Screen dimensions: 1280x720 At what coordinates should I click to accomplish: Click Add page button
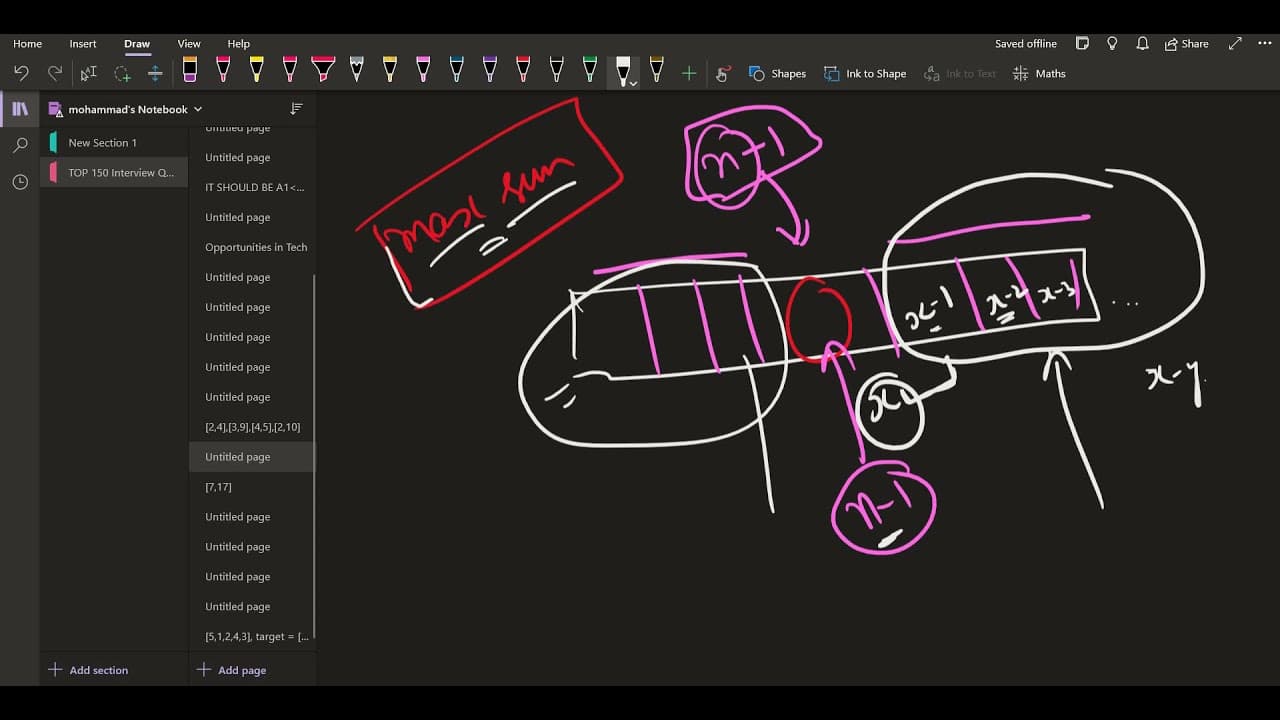(232, 670)
